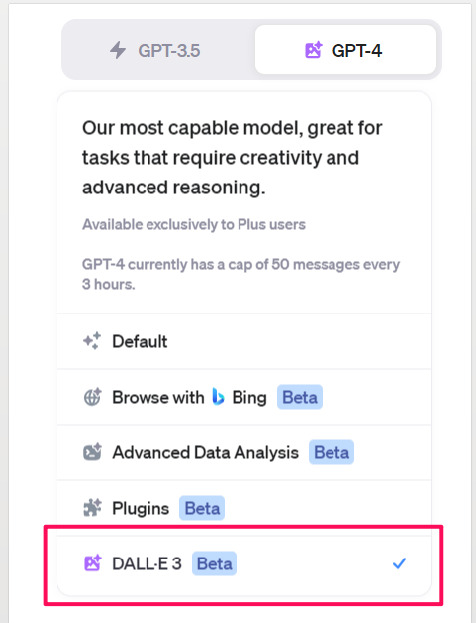This screenshot has height=623, width=476.
Task: Click the Beta badge next to Bing
Action: [x=300, y=397]
